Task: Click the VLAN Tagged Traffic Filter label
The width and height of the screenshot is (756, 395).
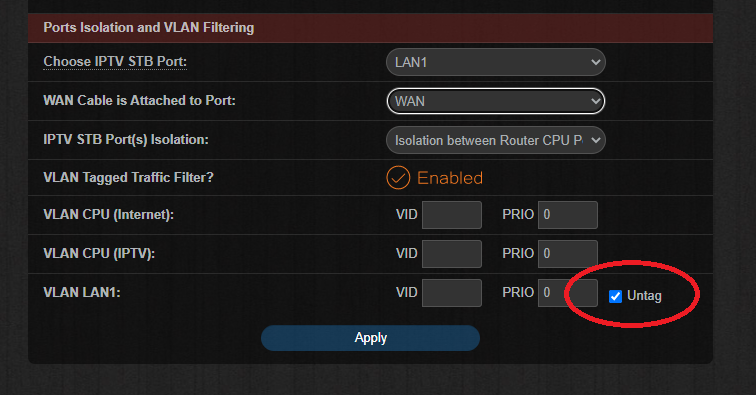Action: [128, 177]
